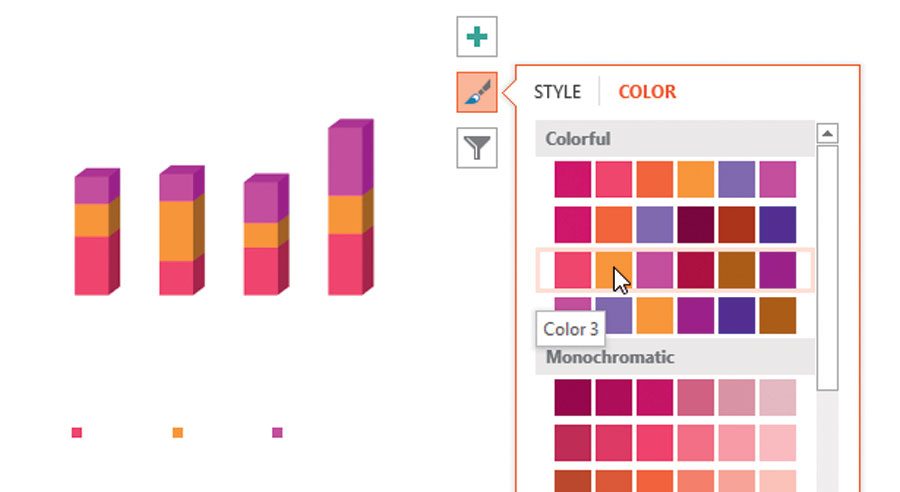Apply the first Colorful palette row
Image resolution: width=900 pixels, height=492 pixels.
click(675, 179)
